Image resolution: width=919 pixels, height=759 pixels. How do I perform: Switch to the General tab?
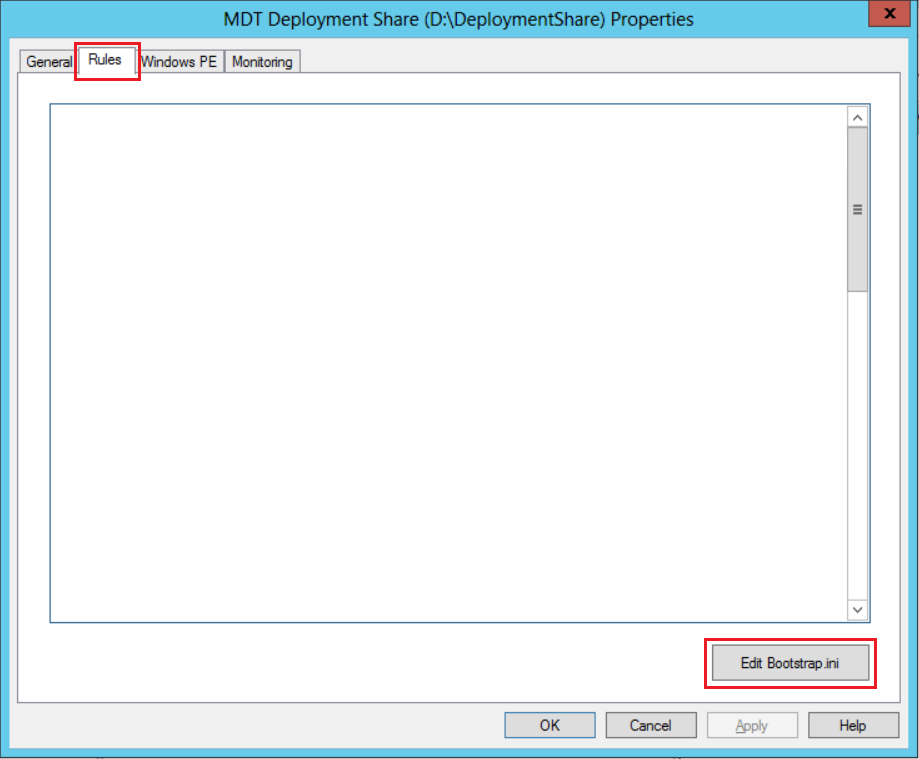48,62
